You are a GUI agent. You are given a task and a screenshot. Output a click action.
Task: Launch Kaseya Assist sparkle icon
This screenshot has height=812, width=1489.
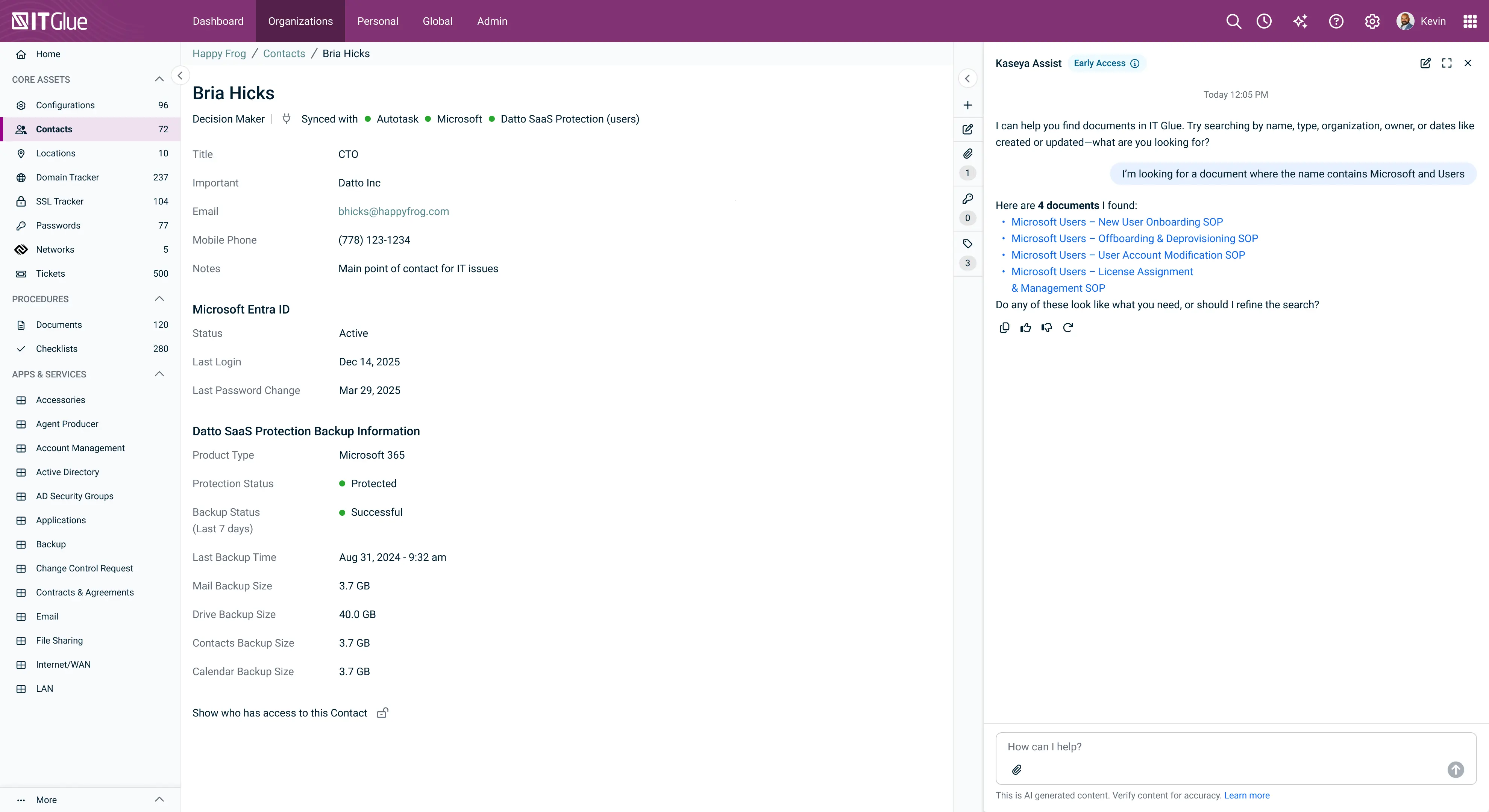coord(1300,21)
